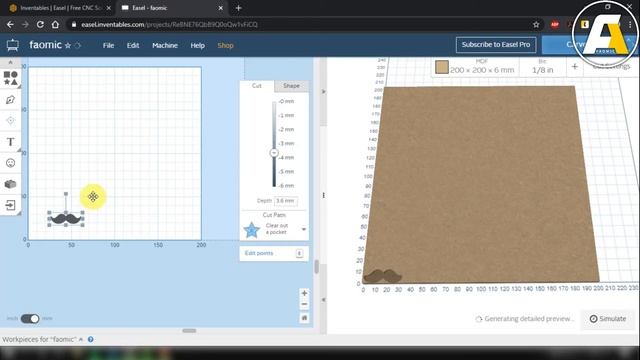Click the Depth input field
The height and width of the screenshot is (360, 640).
(x=286, y=201)
